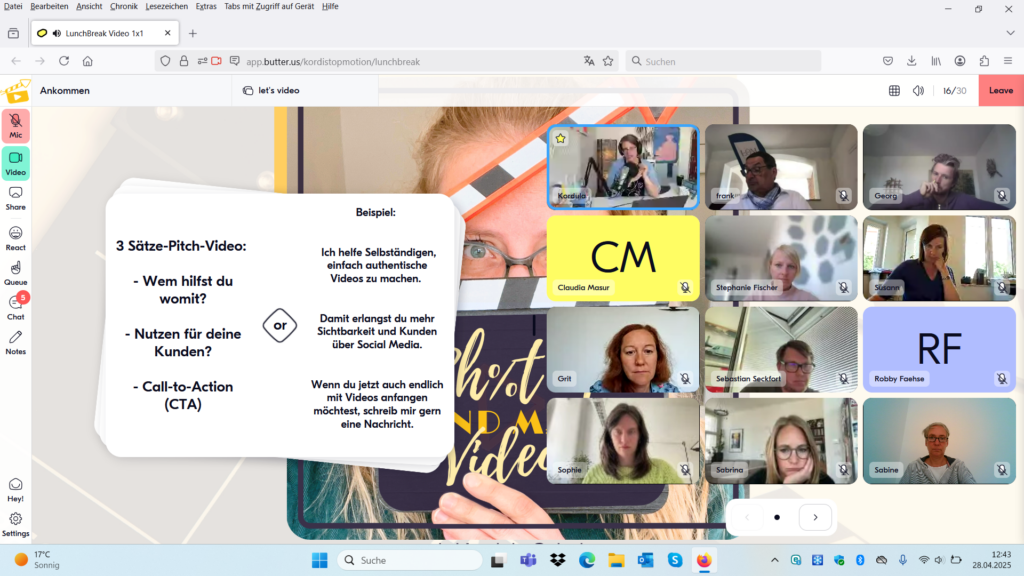Go to next slide arrow
This screenshot has height=576, width=1024.
tap(815, 517)
